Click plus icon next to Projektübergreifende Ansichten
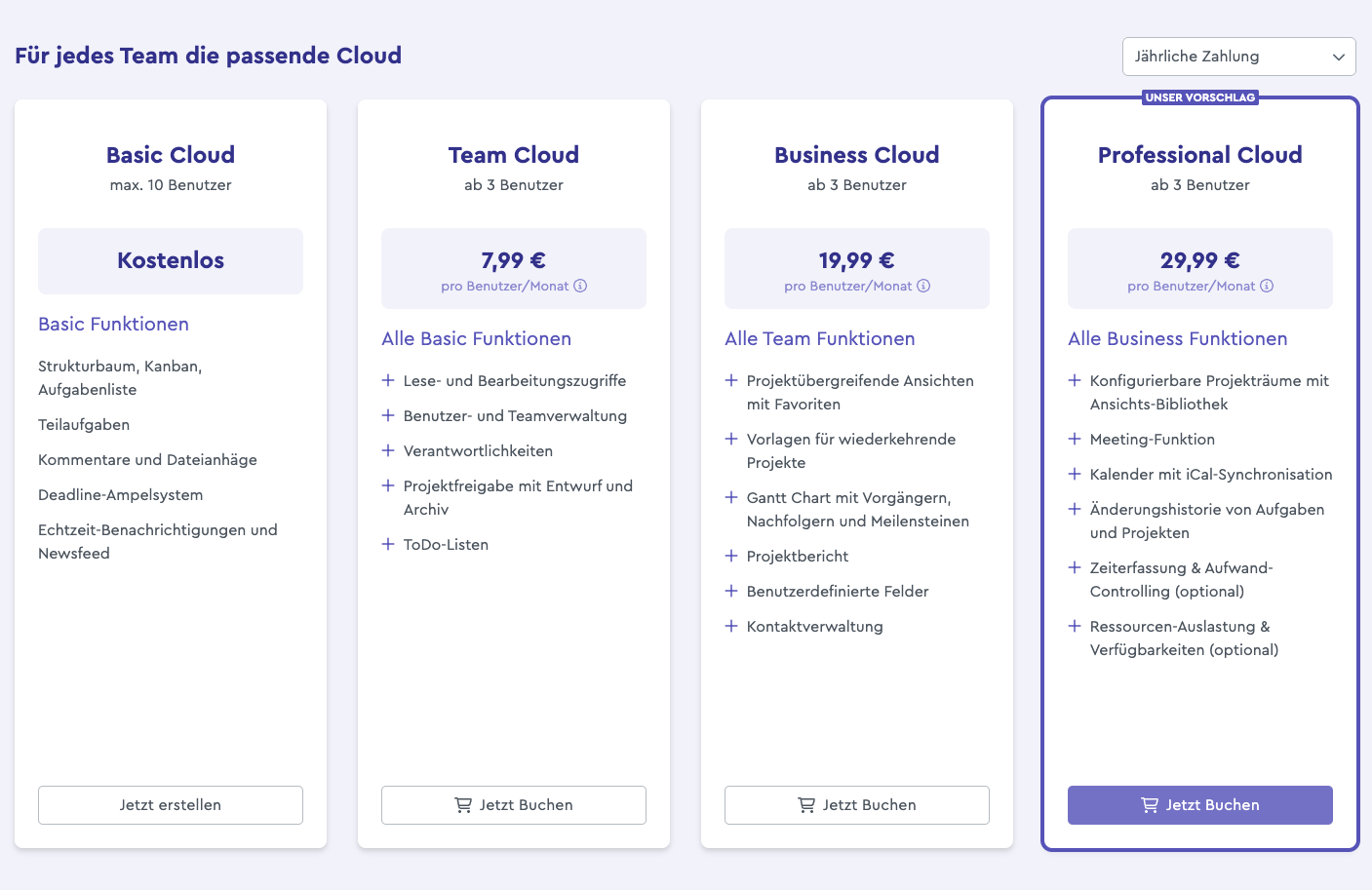 pos(731,380)
